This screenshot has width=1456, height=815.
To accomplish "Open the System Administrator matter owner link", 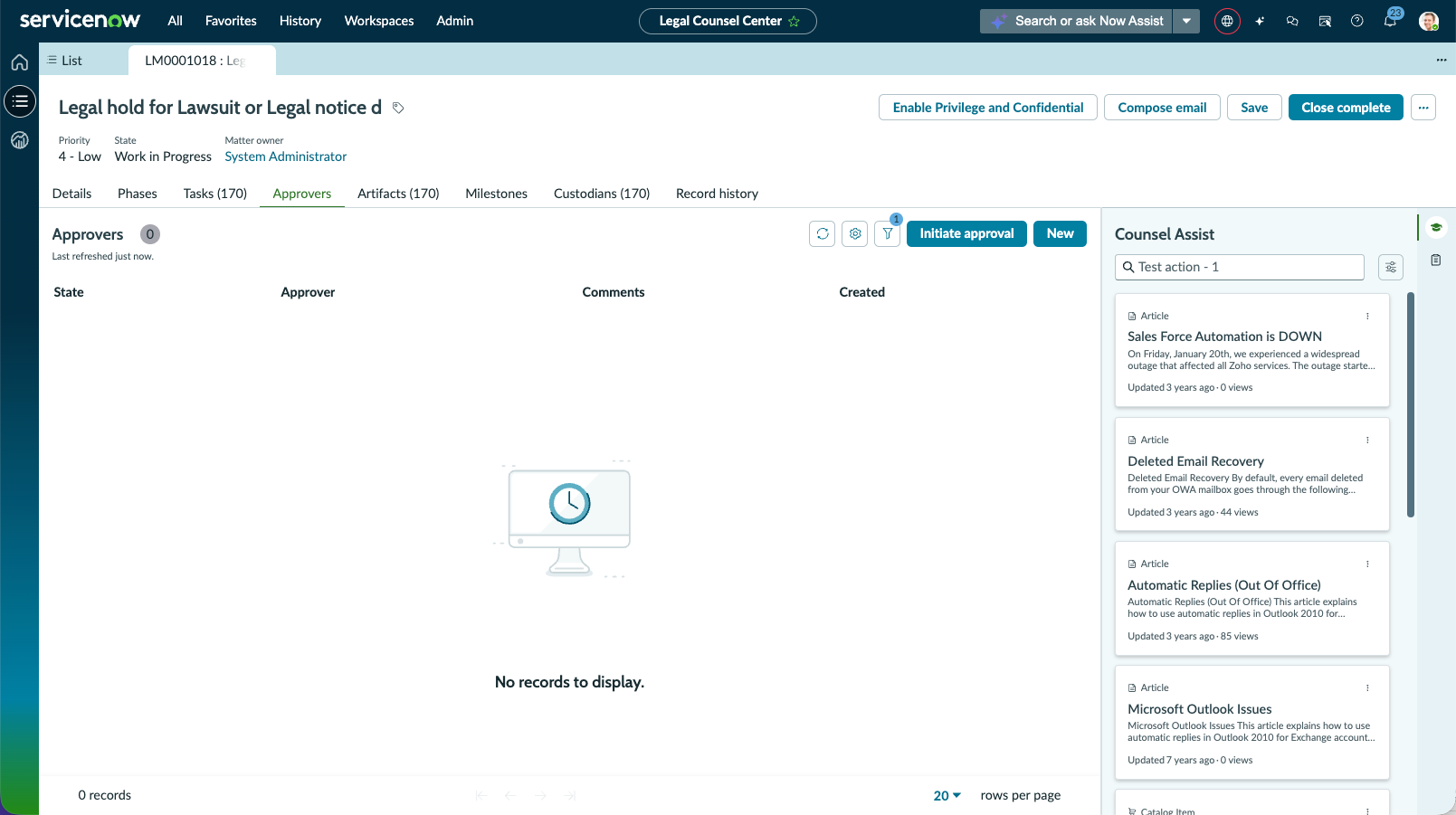I will pos(286,156).
